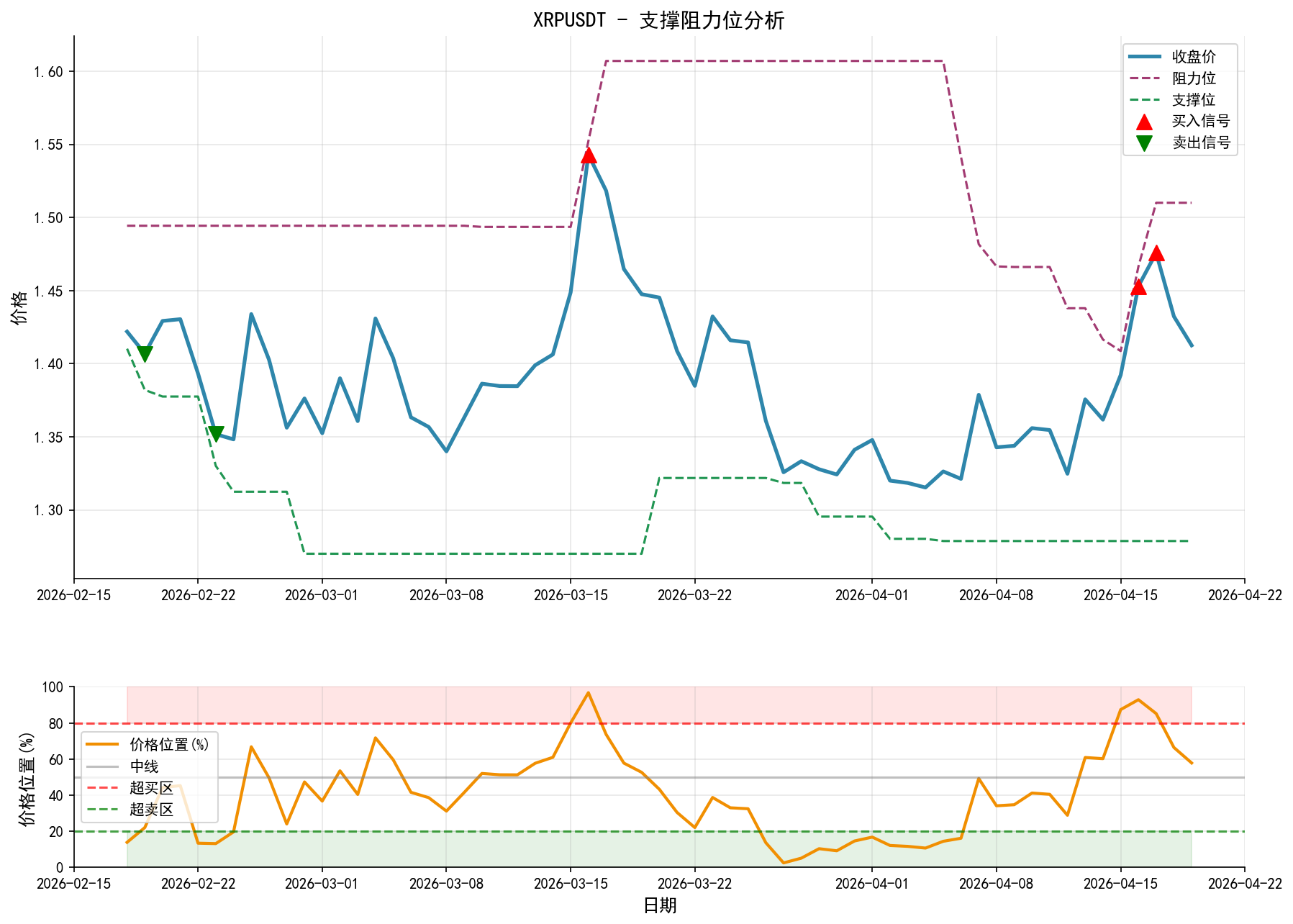Click the chart title XRPUSDT 支撑阻力位分析
1293x924 pixels.
coord(658,20)
